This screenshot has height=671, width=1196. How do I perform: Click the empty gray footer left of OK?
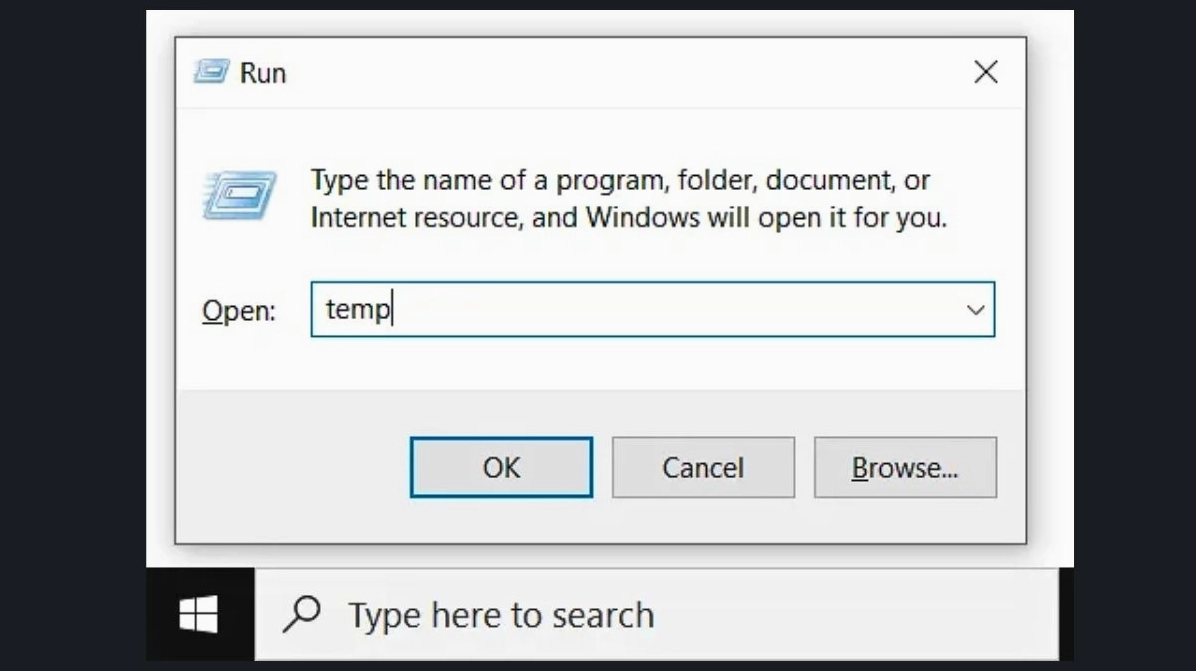coord(290,467)
